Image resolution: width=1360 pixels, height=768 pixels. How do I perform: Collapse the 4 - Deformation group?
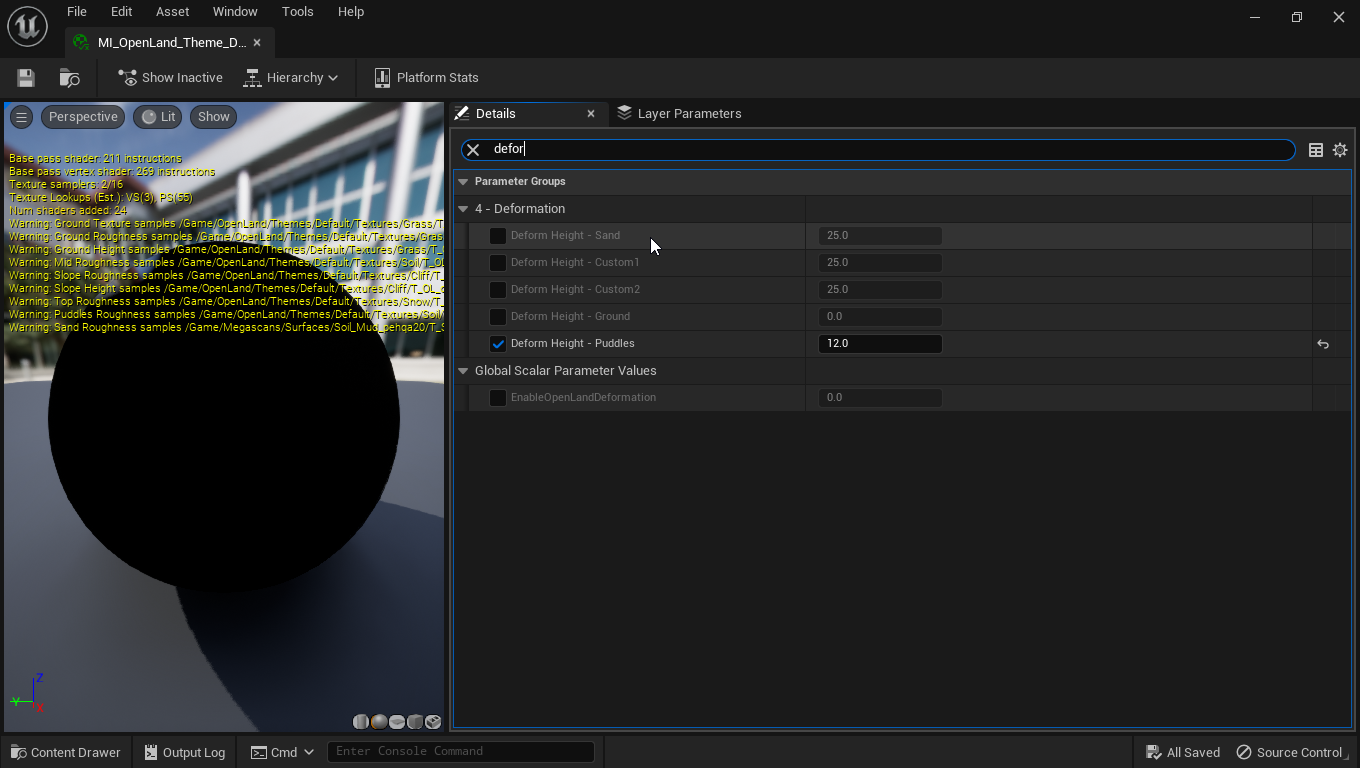tap(463, 208)
